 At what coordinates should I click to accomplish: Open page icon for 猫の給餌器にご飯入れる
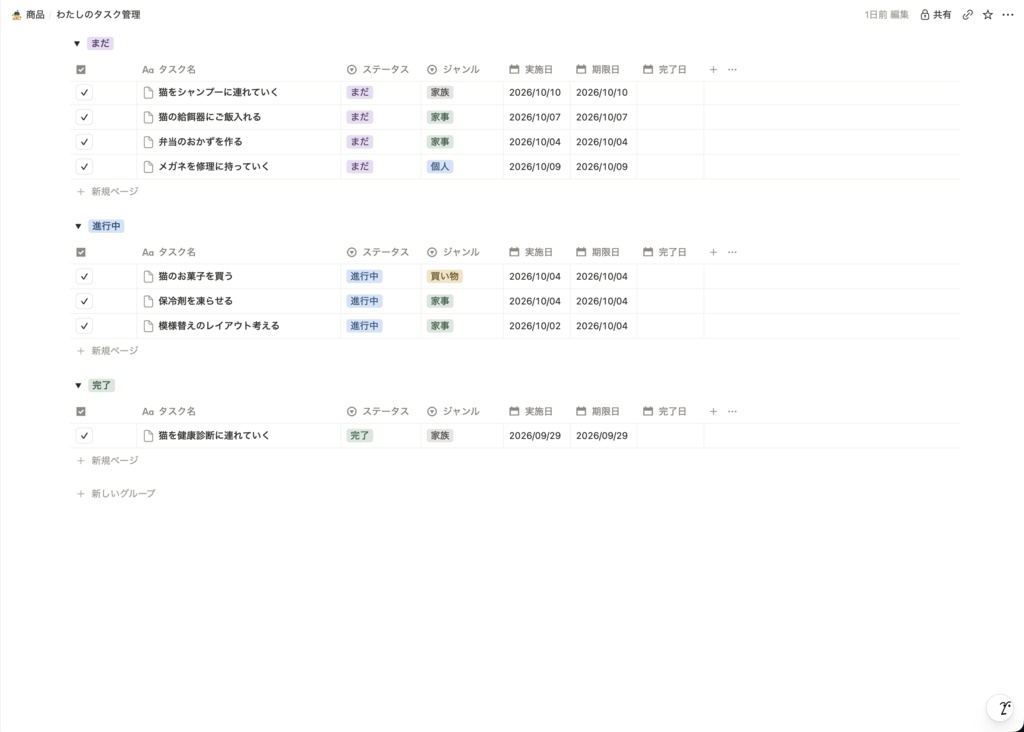(148, 118)
